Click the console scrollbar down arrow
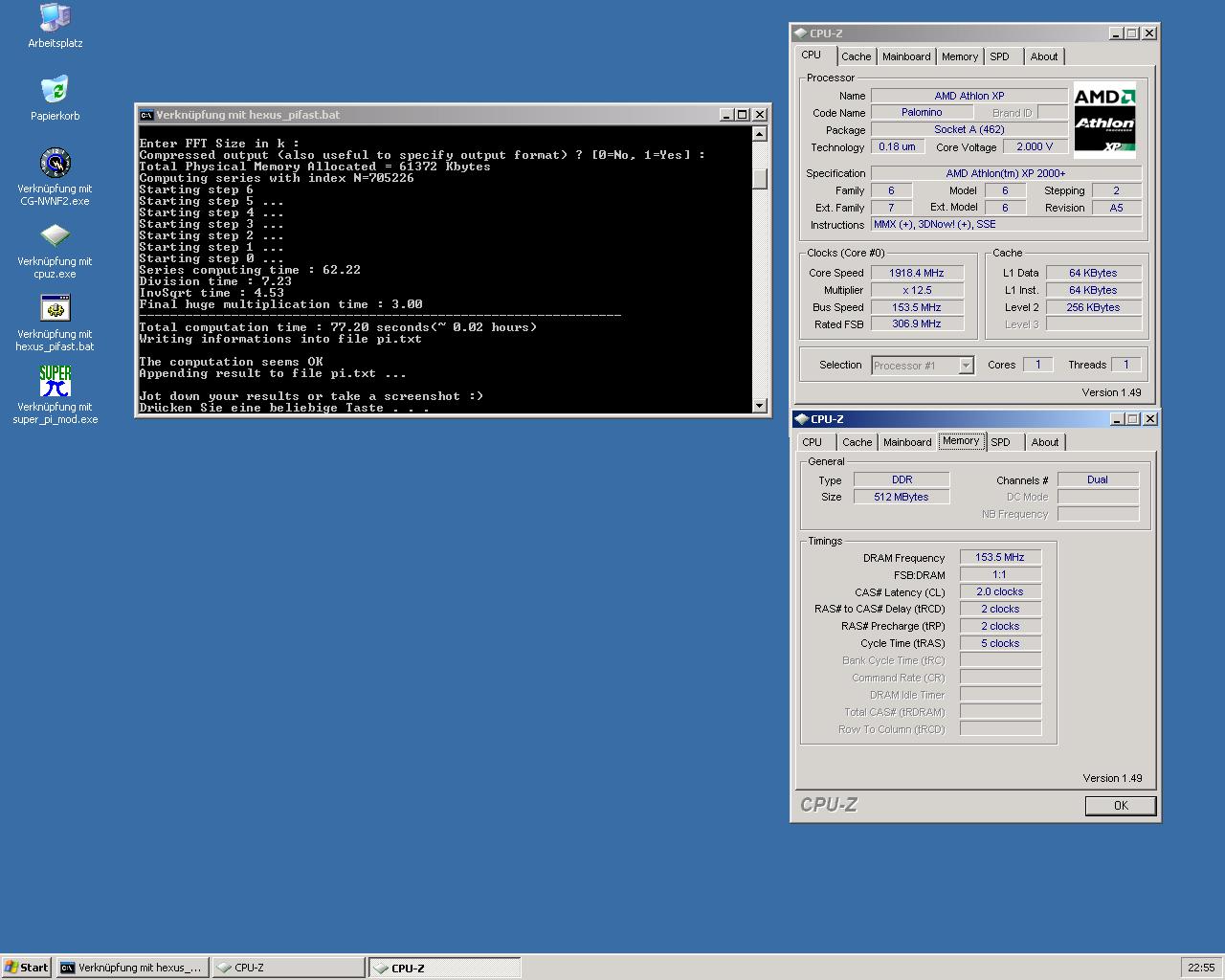The height and width of the screenshot is (980, 1225). [760, 406]
